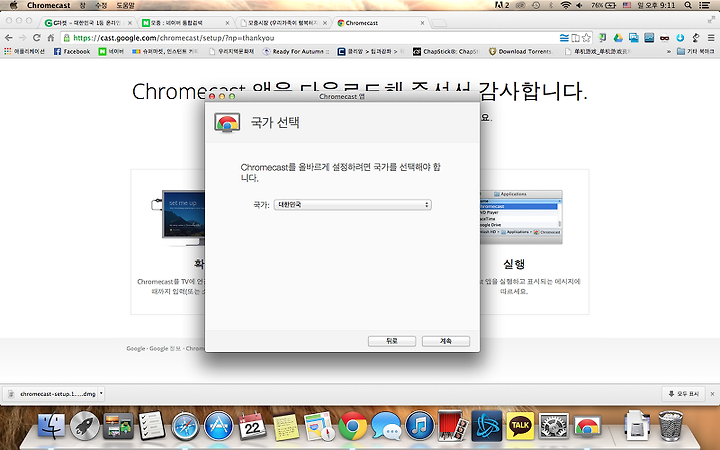Click the Google Drive extension icon
The height and width of the screenshot is (450, 720).
pos(618,38)
